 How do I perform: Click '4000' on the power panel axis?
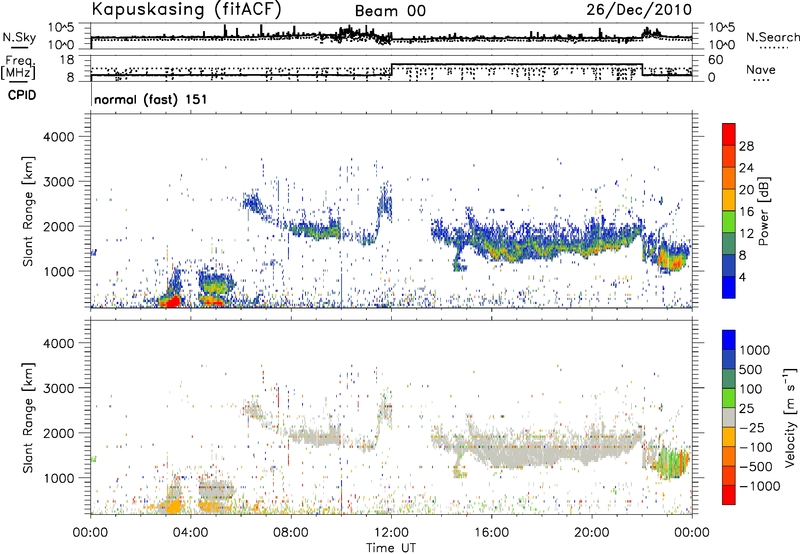pyautogui.click(x=58, y=137)
